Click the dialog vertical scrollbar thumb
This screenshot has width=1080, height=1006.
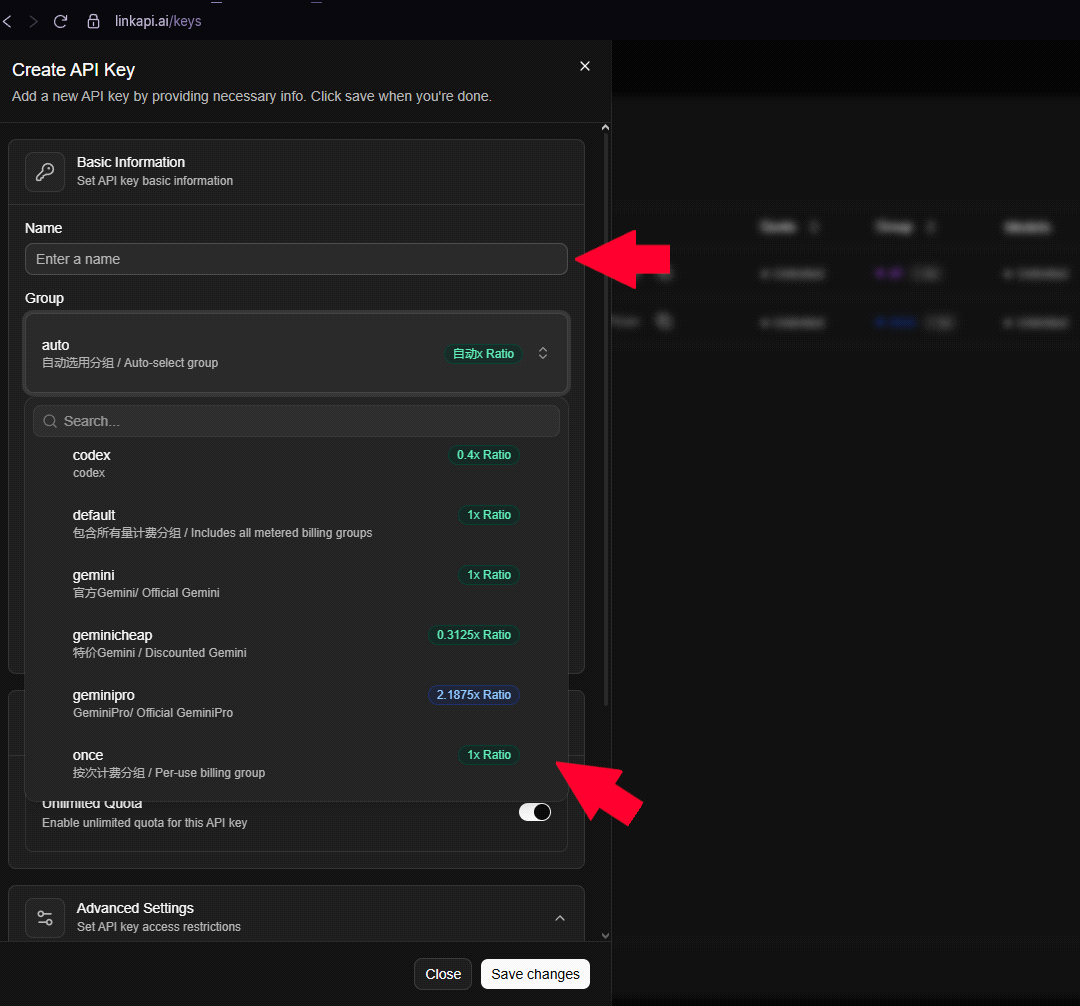click(x=605, y=420)
